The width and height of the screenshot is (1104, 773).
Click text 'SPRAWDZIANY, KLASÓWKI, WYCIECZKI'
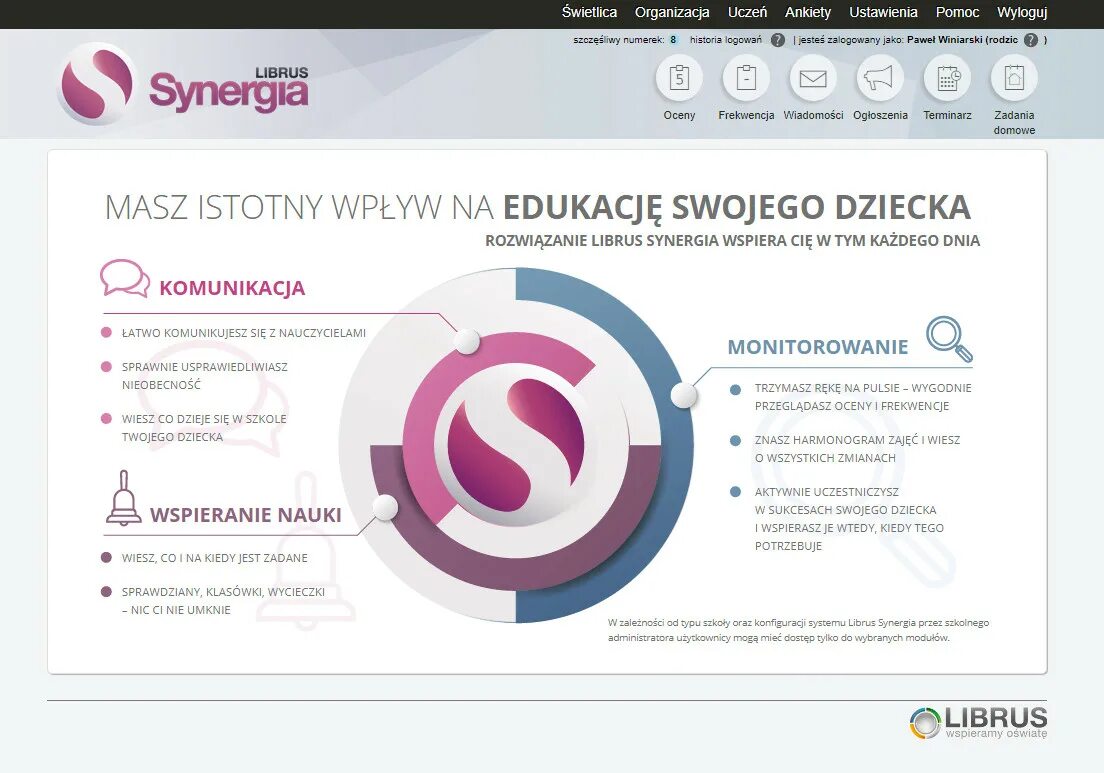coord(223,592)
